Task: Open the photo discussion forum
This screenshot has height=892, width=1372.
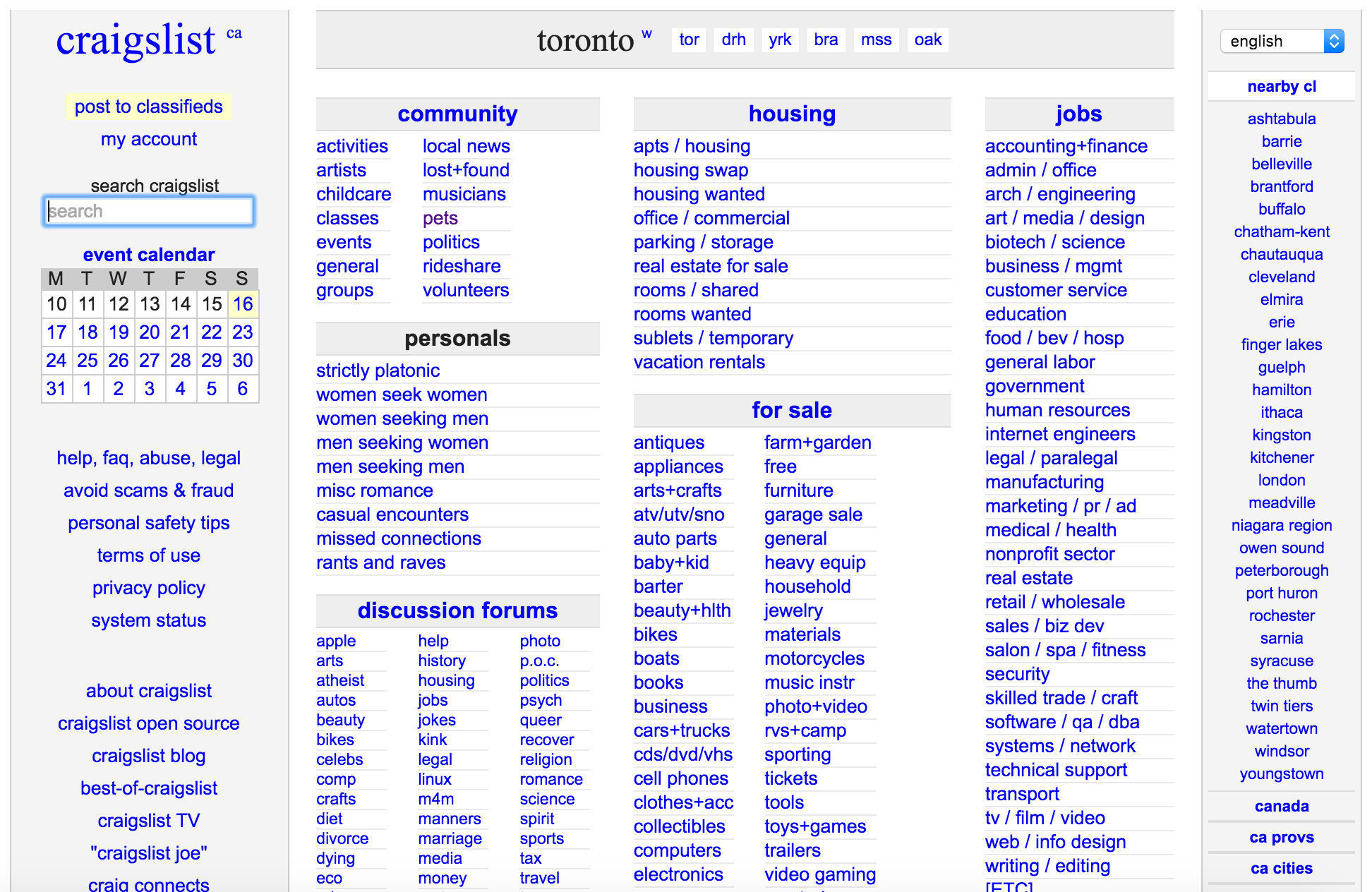Action: (x=540, y=641)
